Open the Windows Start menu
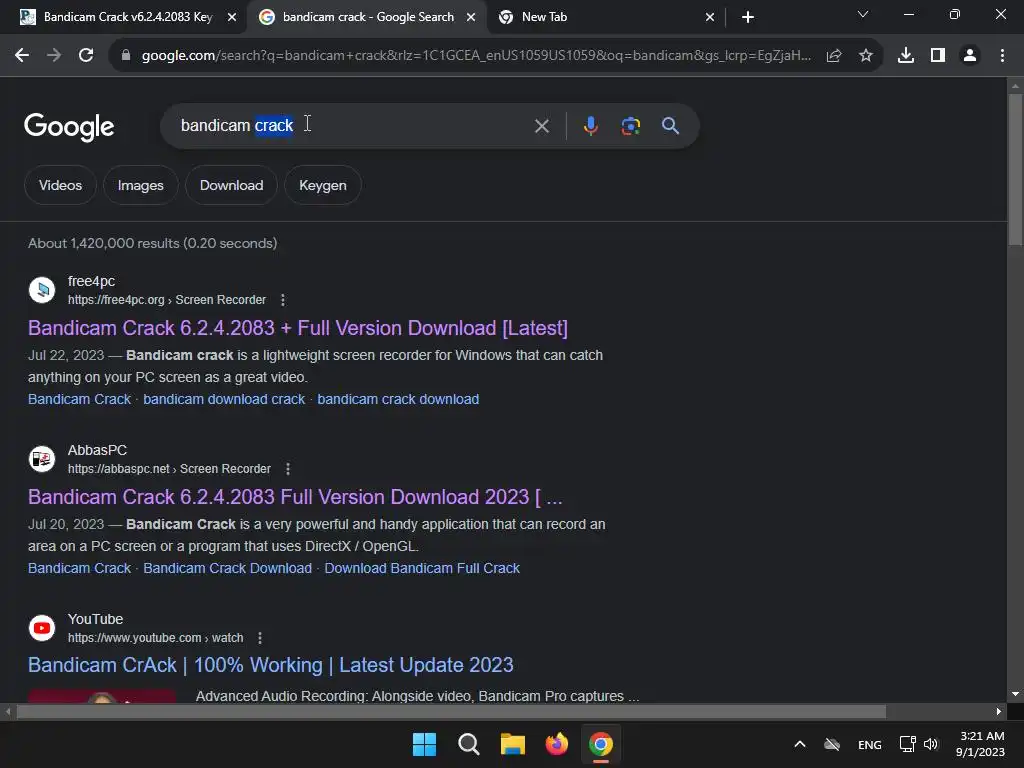 pyautogui.click(x=424, y=744)
